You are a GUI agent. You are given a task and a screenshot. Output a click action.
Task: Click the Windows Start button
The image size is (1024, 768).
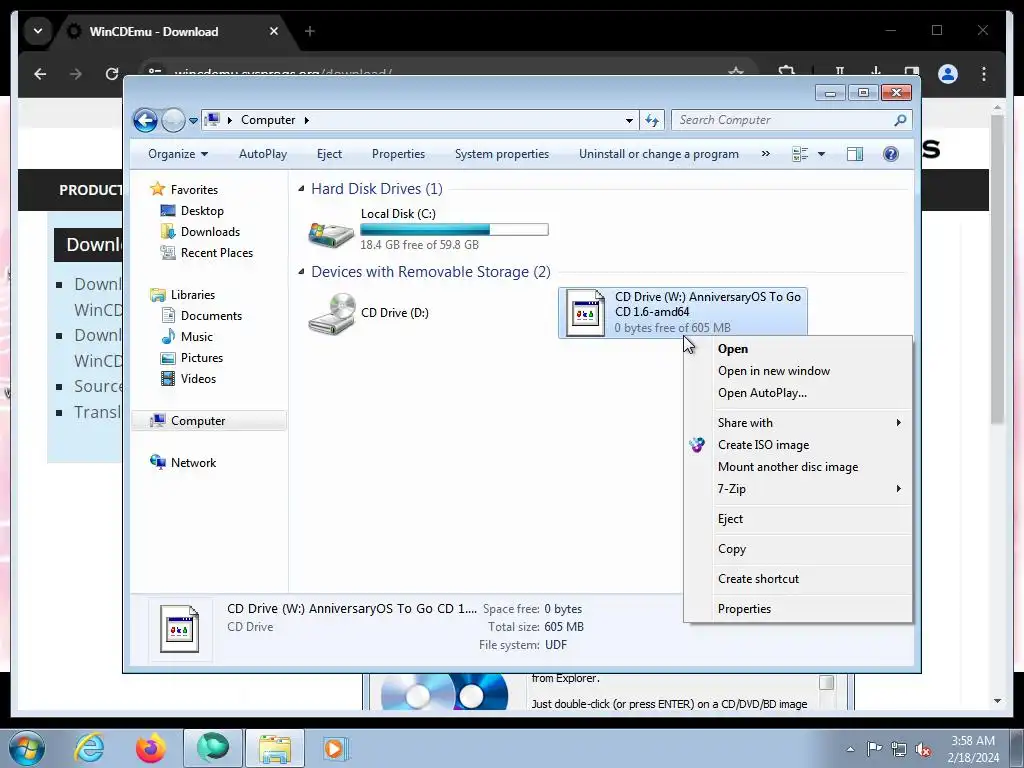[27, 748]
